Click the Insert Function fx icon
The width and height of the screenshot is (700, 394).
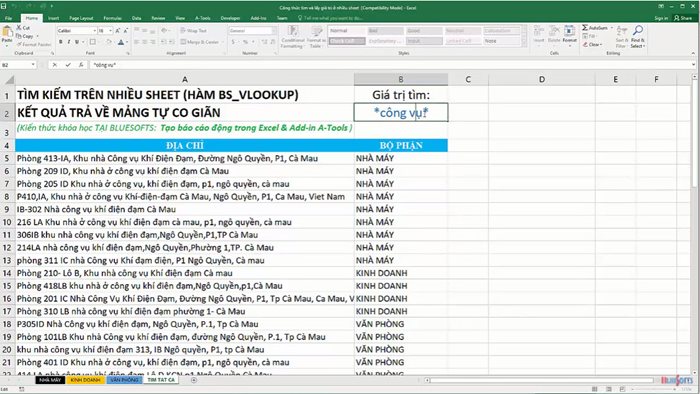click(x=81, y=65)
